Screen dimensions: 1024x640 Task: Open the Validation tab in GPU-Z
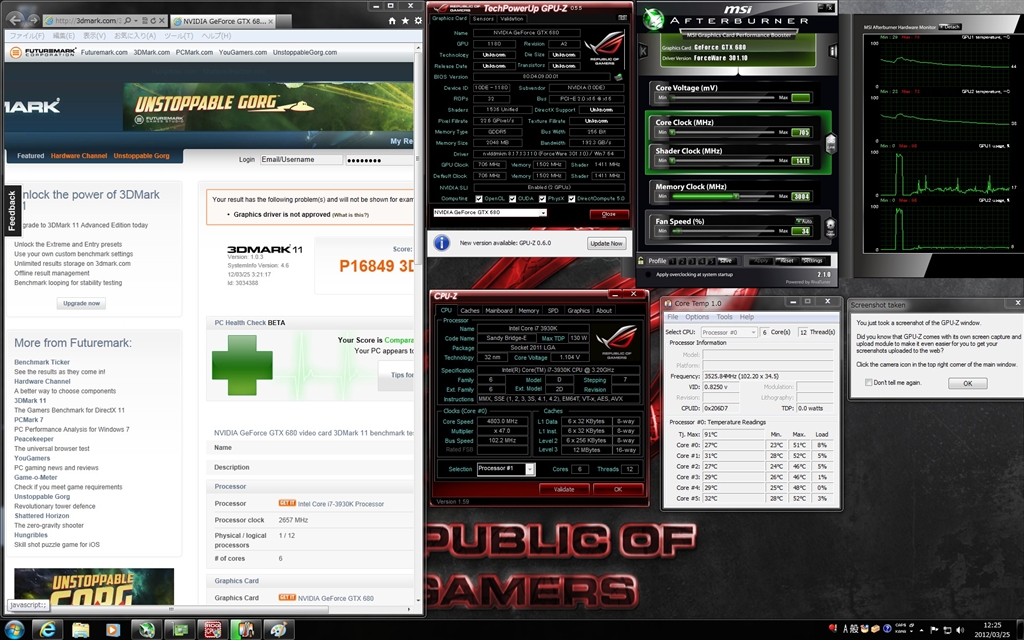click(511, 18)
